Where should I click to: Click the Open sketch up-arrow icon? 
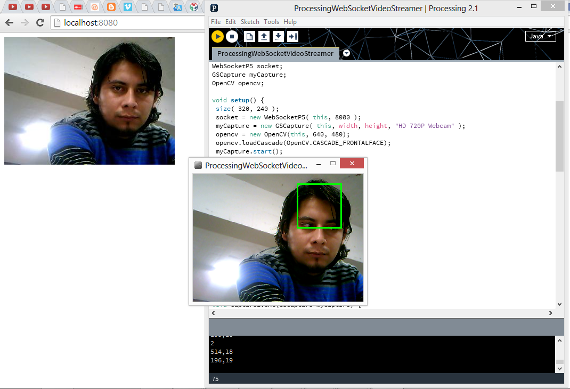264,36
